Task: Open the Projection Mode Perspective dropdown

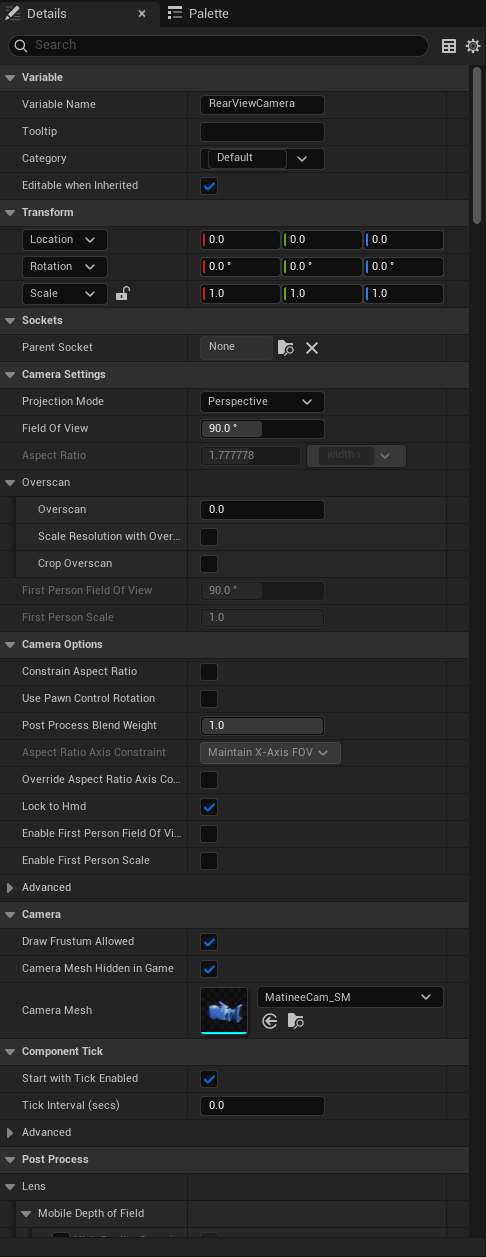Action: point(262,402)
